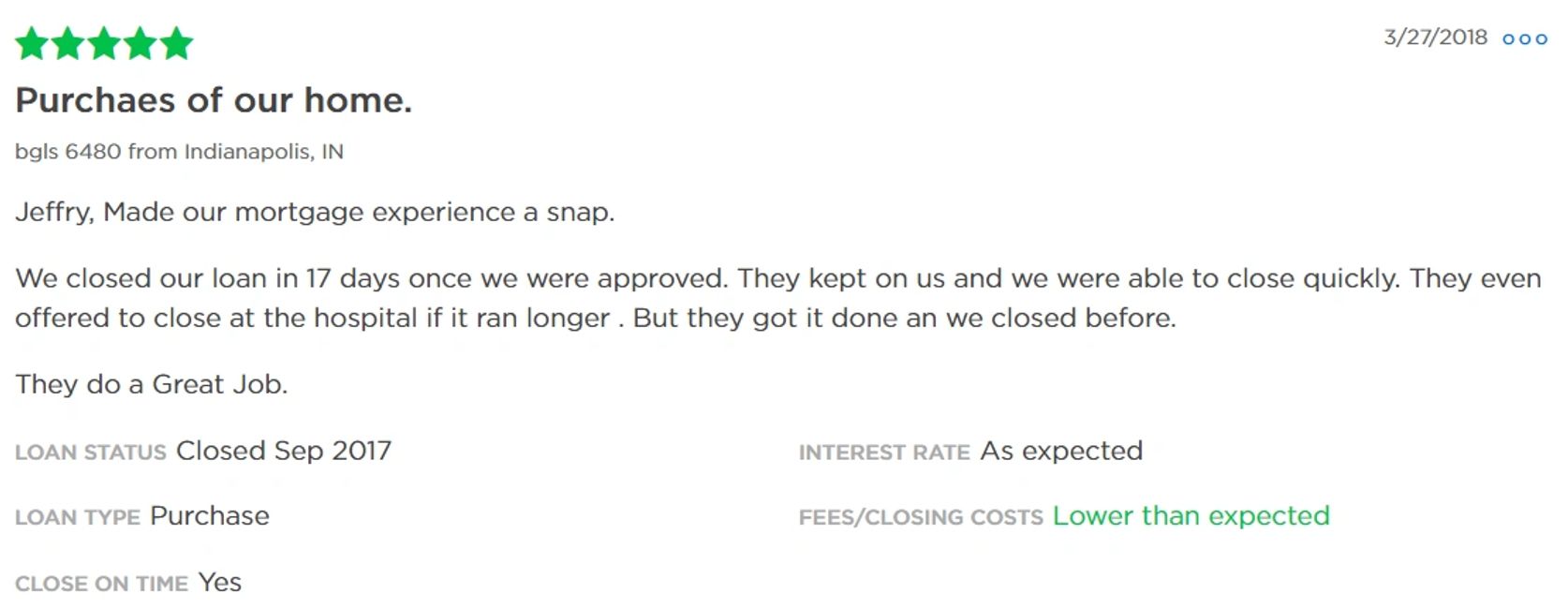
Task: Click the 'CLOSE ON TIME' label
Action: (x=101, y=584)
